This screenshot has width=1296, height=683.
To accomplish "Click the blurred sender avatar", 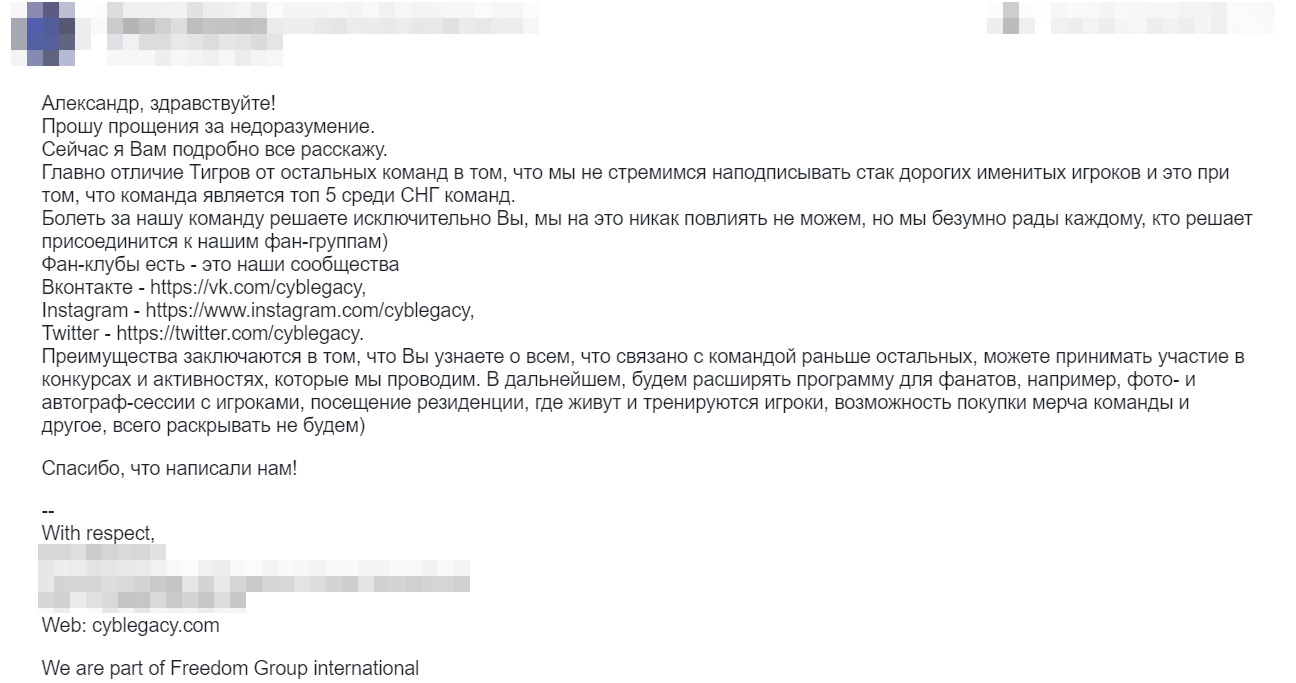I will point(42,32).
